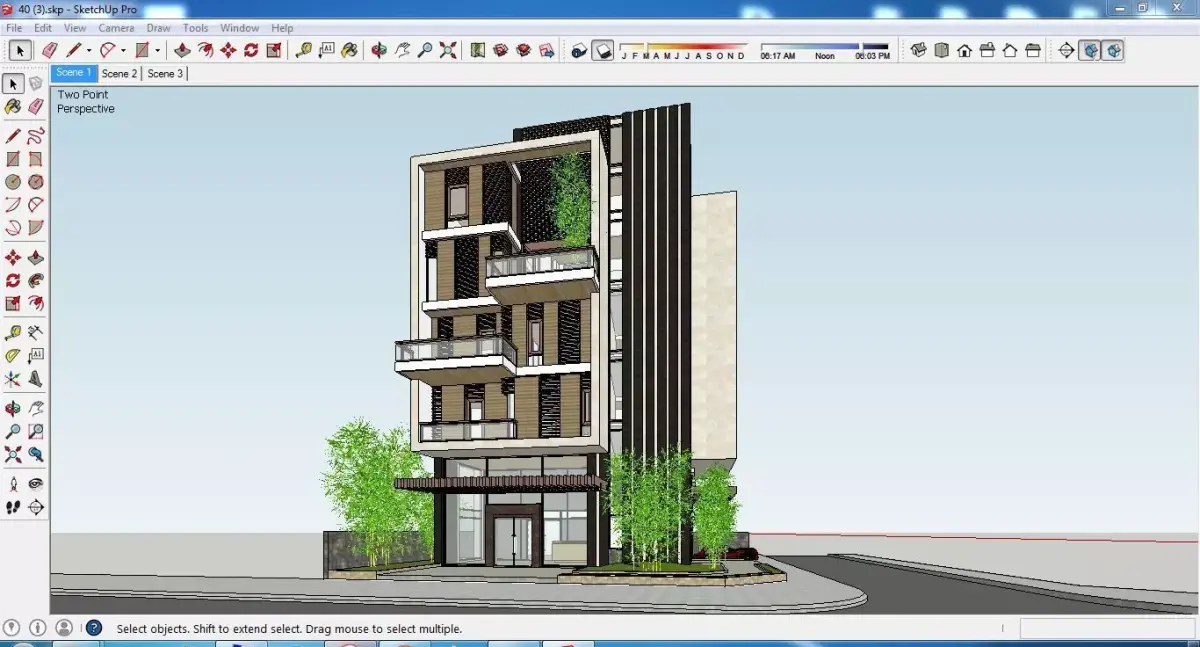Select the Eraser tool in the top toolbar
The width and height of the screenshot is (1200, 647).
click(49, 50)
